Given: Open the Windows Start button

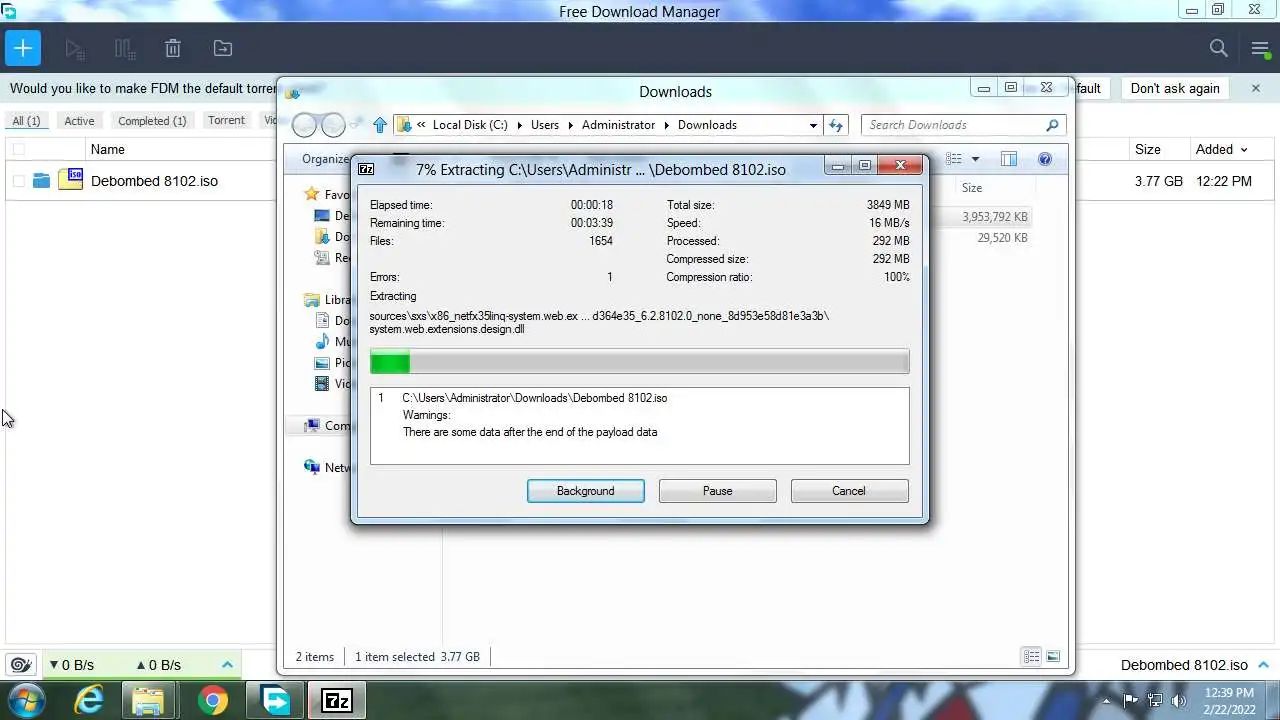Looking at the screenshot, I should [26, 700].
